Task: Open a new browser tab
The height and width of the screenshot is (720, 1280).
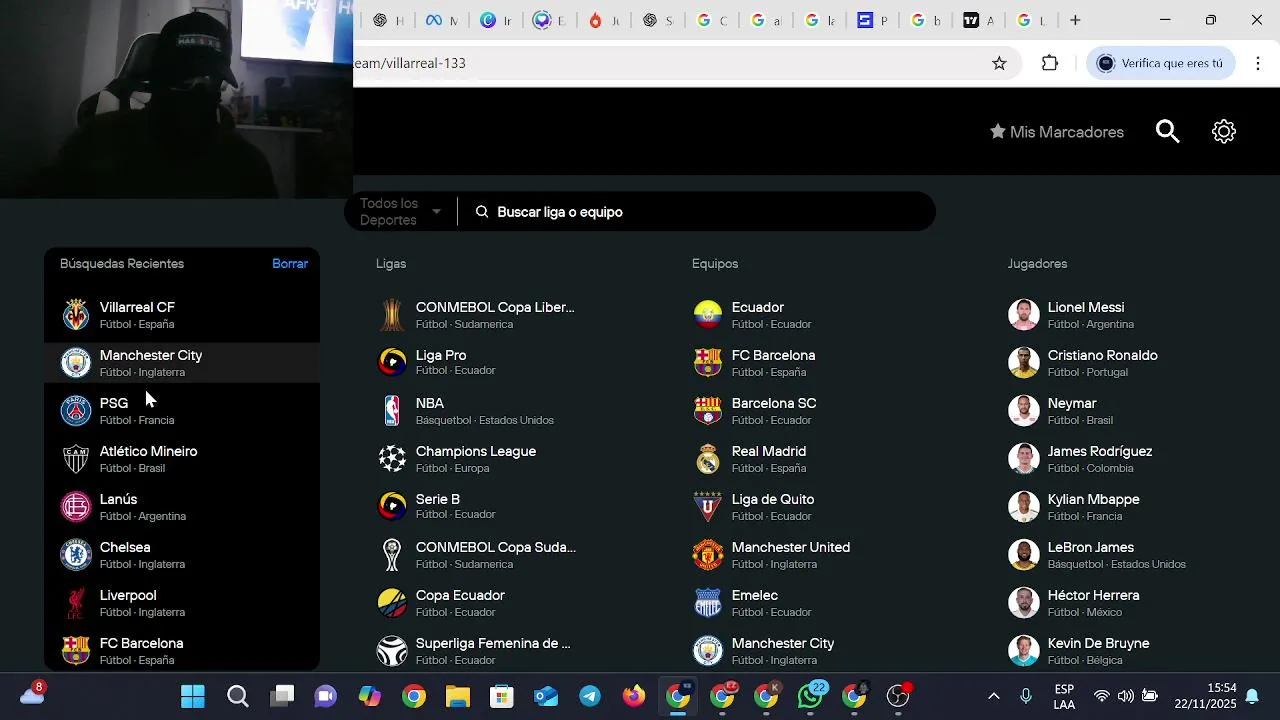Action: (x=1075, y=20)
